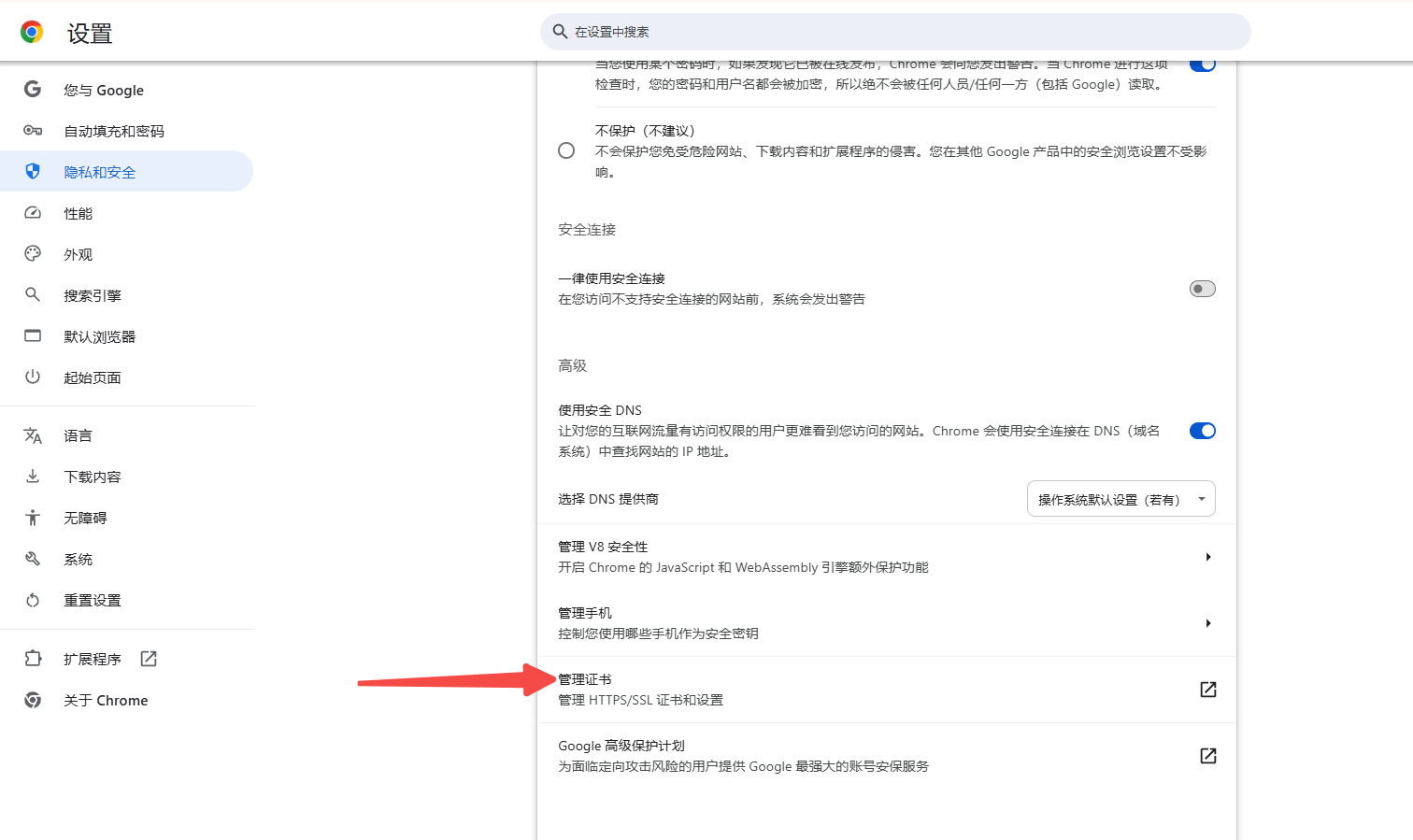This screenshot has width=1413, height=840.
Task: Click the 使用安全 DNS label
Action: pyautogui.click(x=600, y=410)
